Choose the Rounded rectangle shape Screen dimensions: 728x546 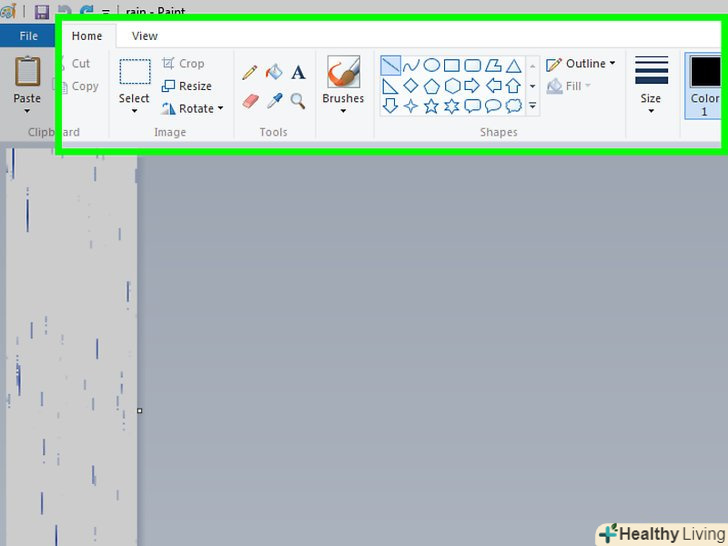coord(473,65)
